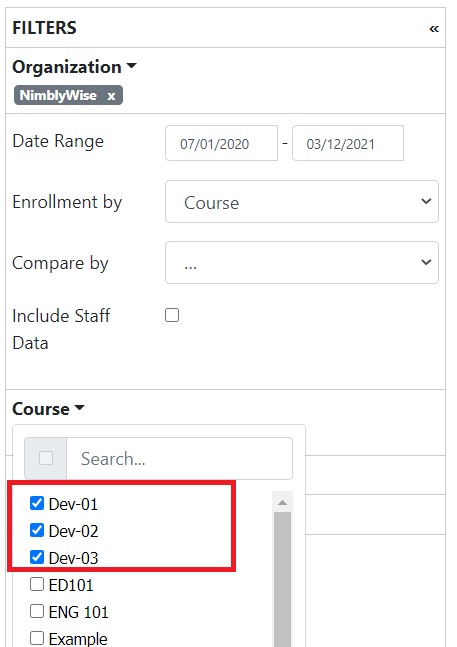The image size is (457, 647).
Task: Open the Enrollment by Course dropdown
Action: (302, 202)
